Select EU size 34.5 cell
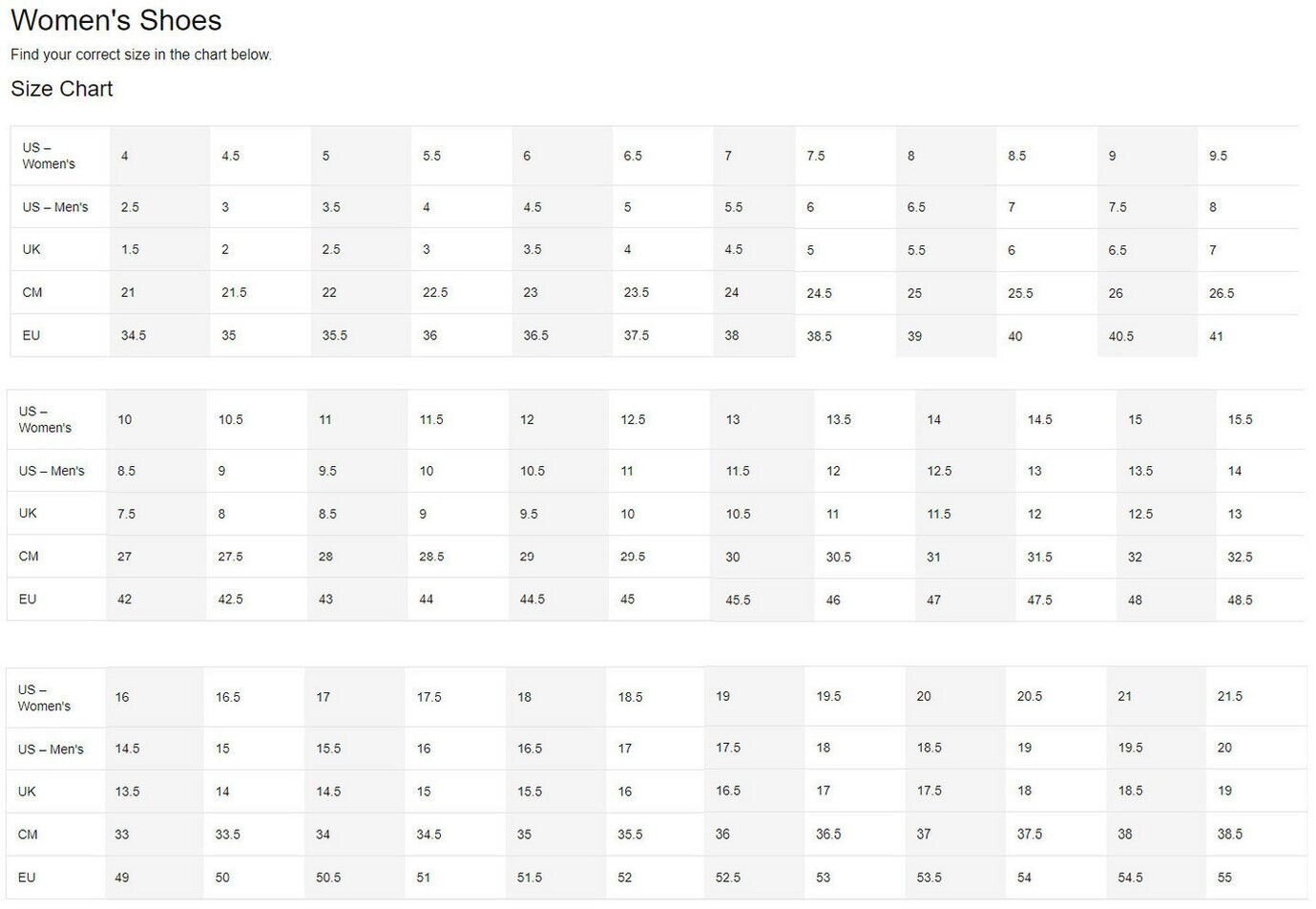Screen dimensions: 1316x909 (134, 335)
